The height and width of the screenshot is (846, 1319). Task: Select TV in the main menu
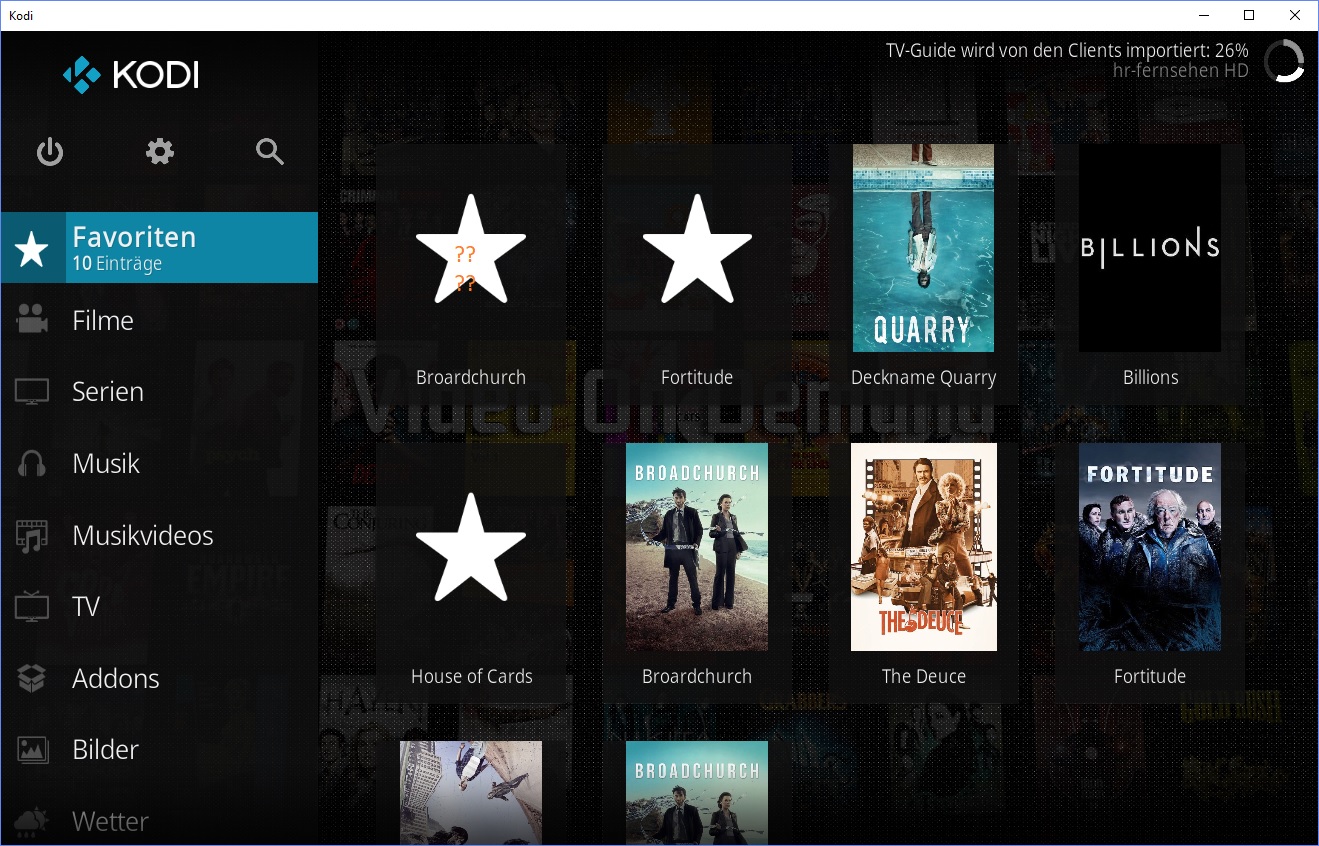[159, 607]
